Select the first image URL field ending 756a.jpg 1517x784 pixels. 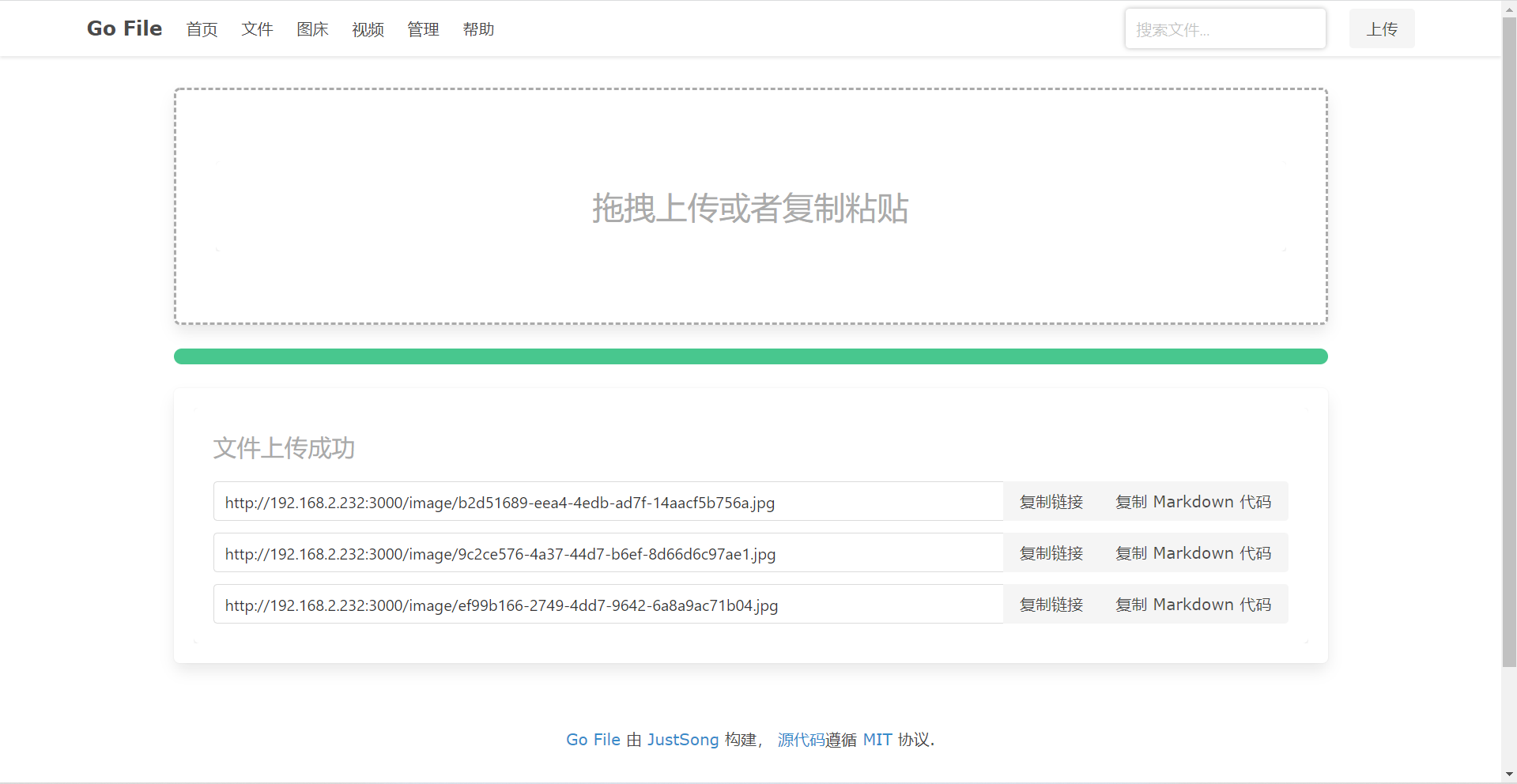607,502
